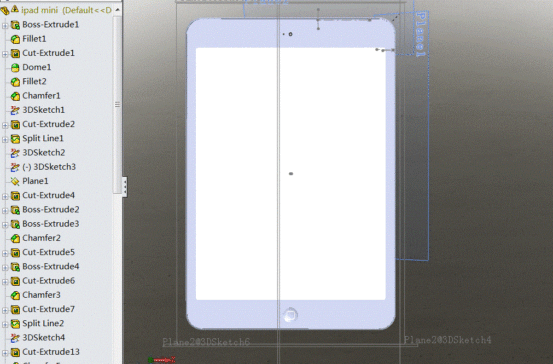This screenshot has width=553, height=364.
Task: Click the Fillet2 feature icon
Action: point(15,82)
